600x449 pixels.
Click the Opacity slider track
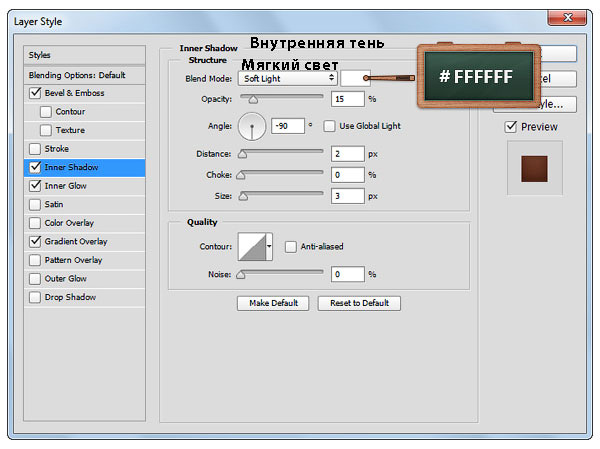280,99
